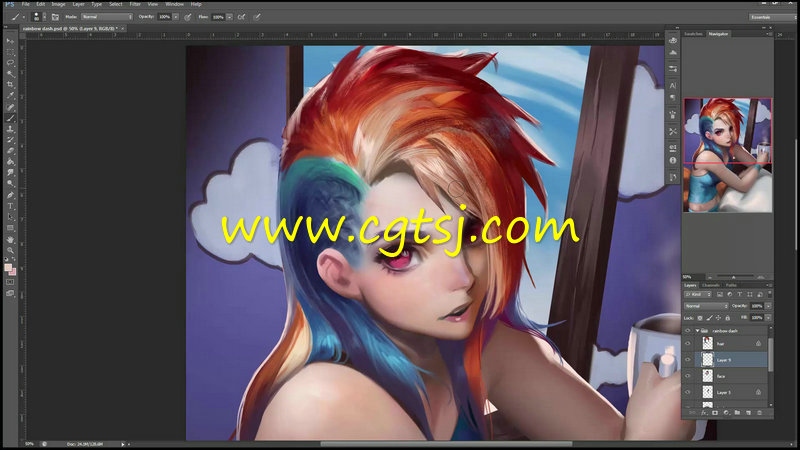Select the Magic Wand tool

pyautogui.click(x=10, y=74)
